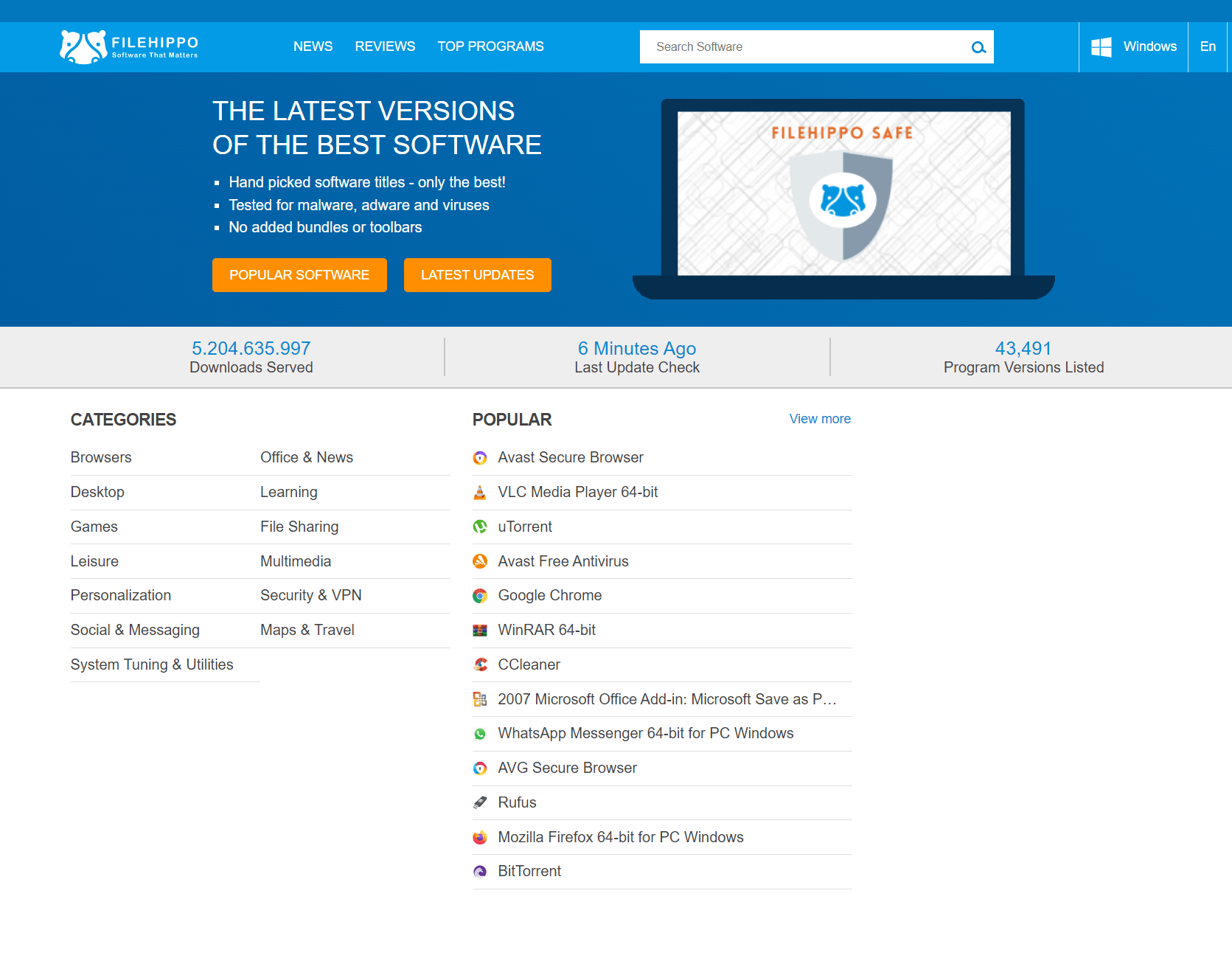Open the NEWS menu item

[313, 46]
